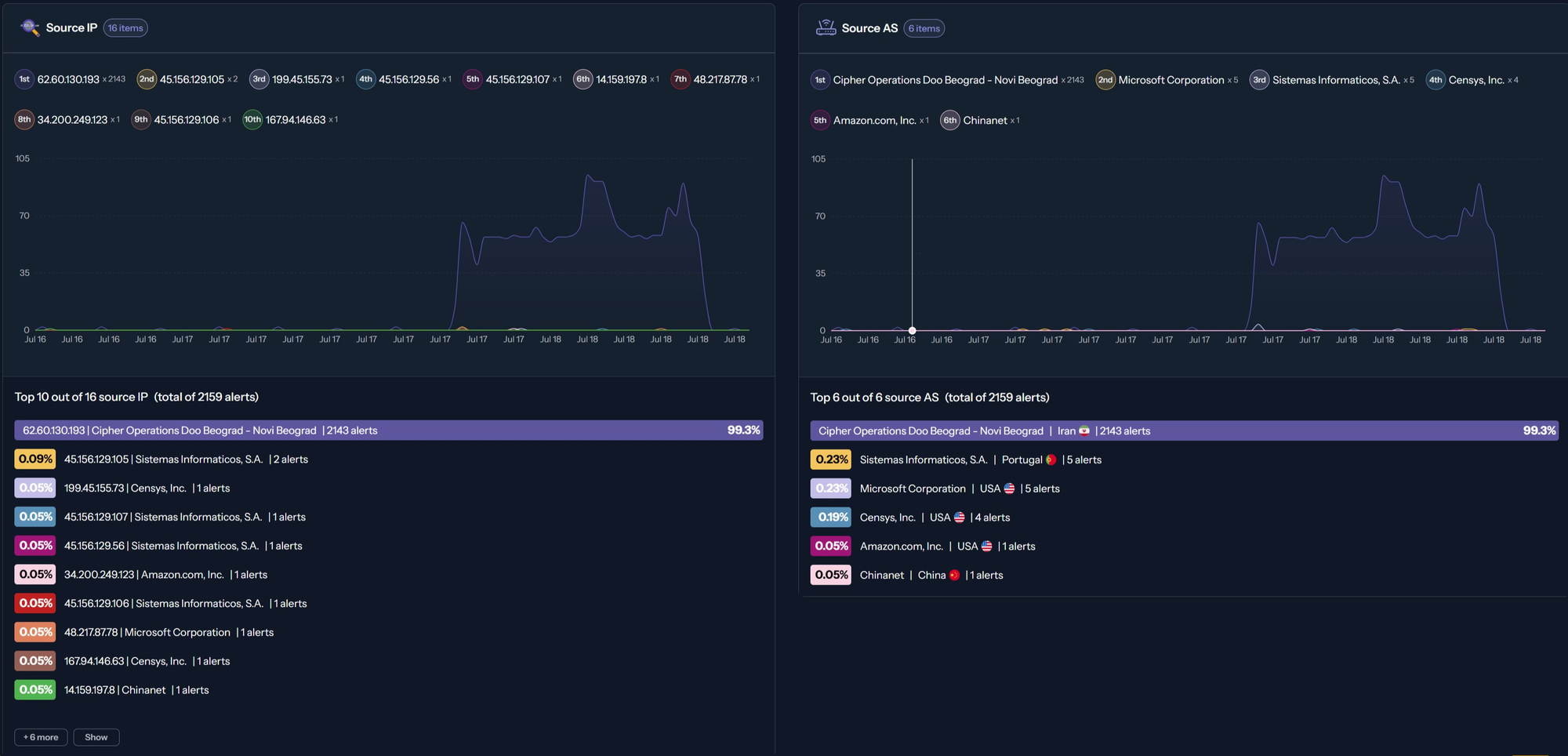Click the red 0.05% swatch for 45.156.129.106
Screen dimensions: 1568x756
point(35,603)
